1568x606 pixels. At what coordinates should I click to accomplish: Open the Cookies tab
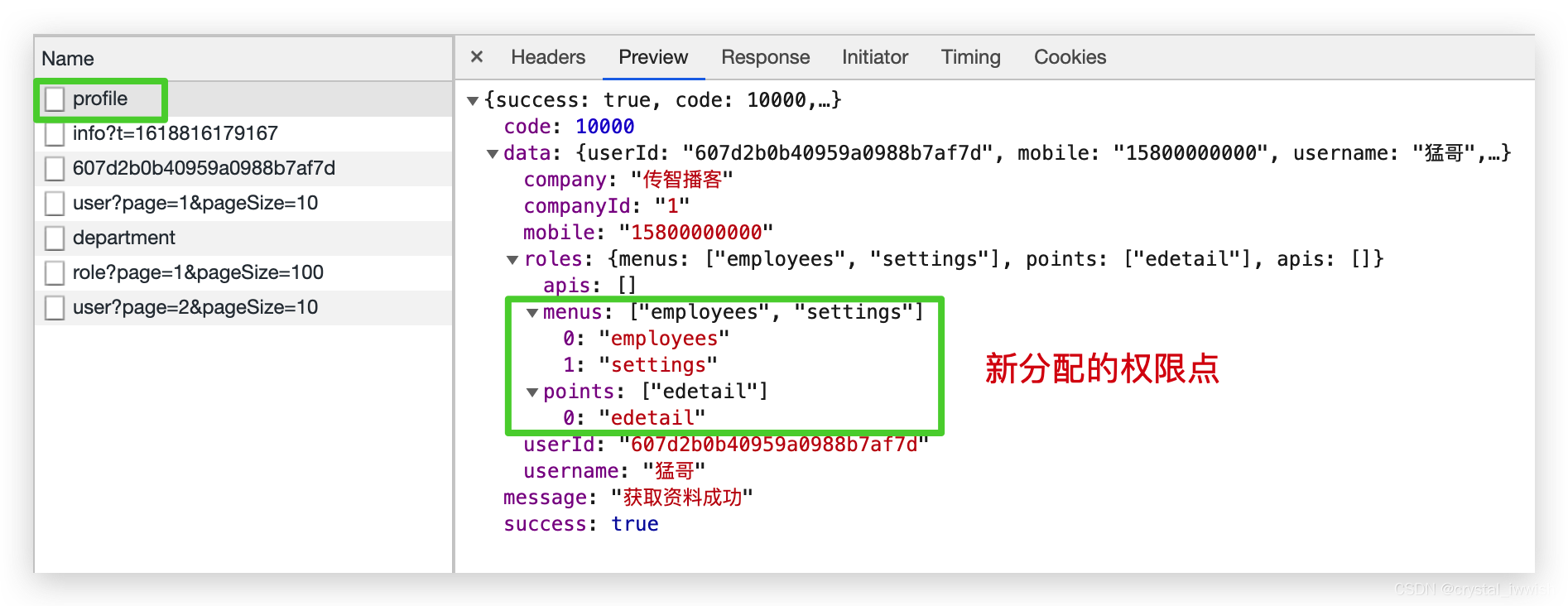tap(1070, 57)
